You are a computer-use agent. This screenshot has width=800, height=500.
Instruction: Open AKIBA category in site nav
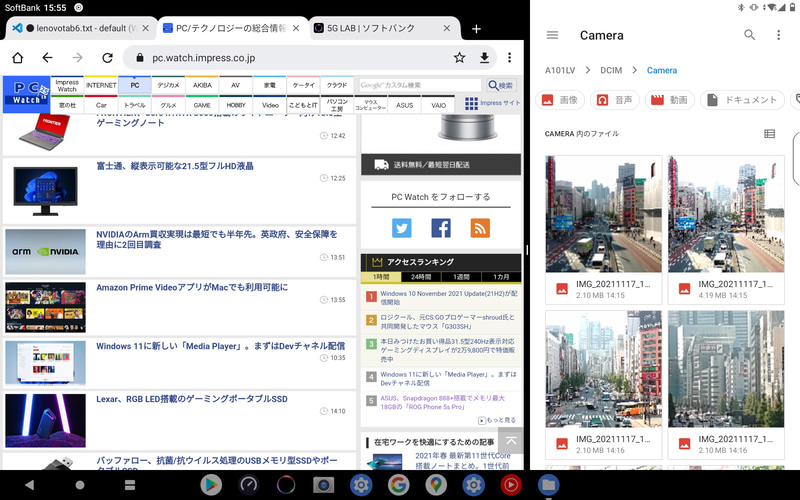tap(202, 85)
